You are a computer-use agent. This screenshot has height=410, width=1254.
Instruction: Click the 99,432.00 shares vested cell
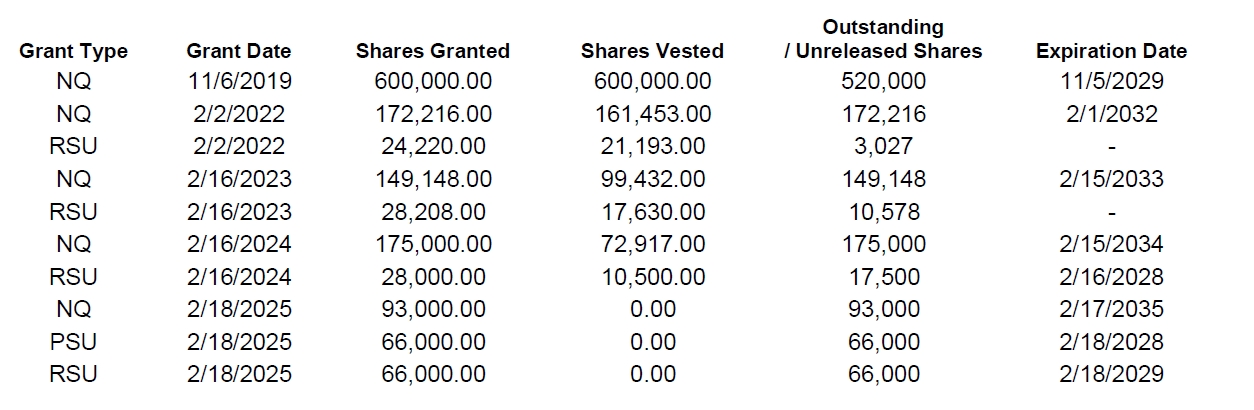[652, 179]
